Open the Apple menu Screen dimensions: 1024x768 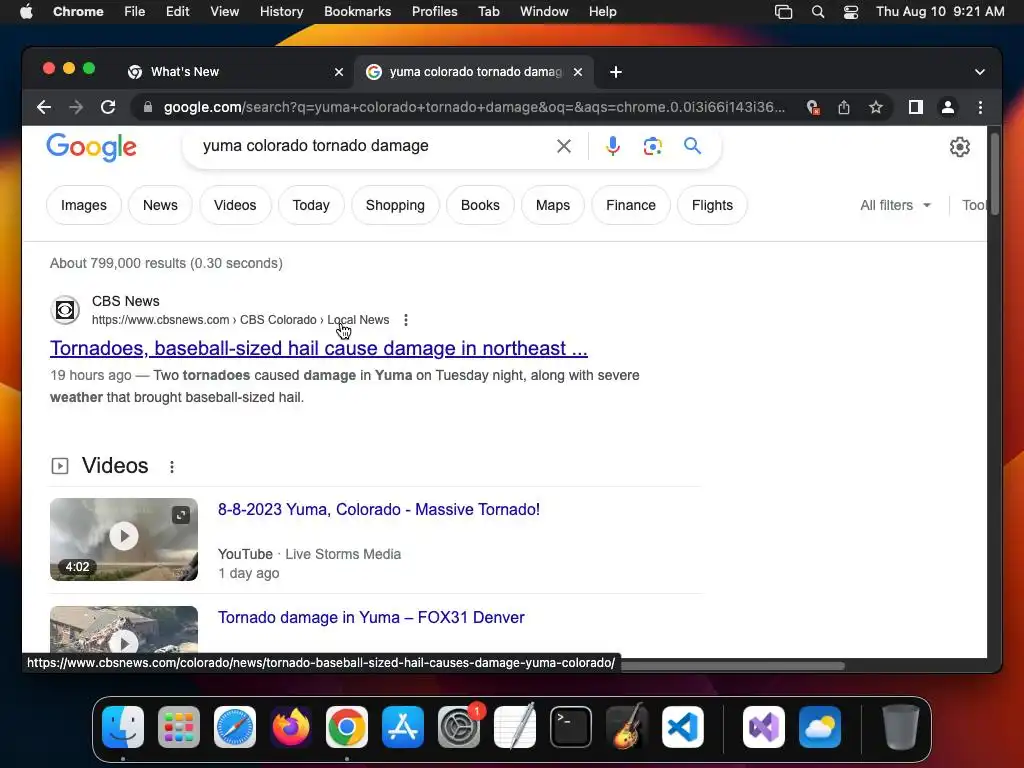point(26,12)
